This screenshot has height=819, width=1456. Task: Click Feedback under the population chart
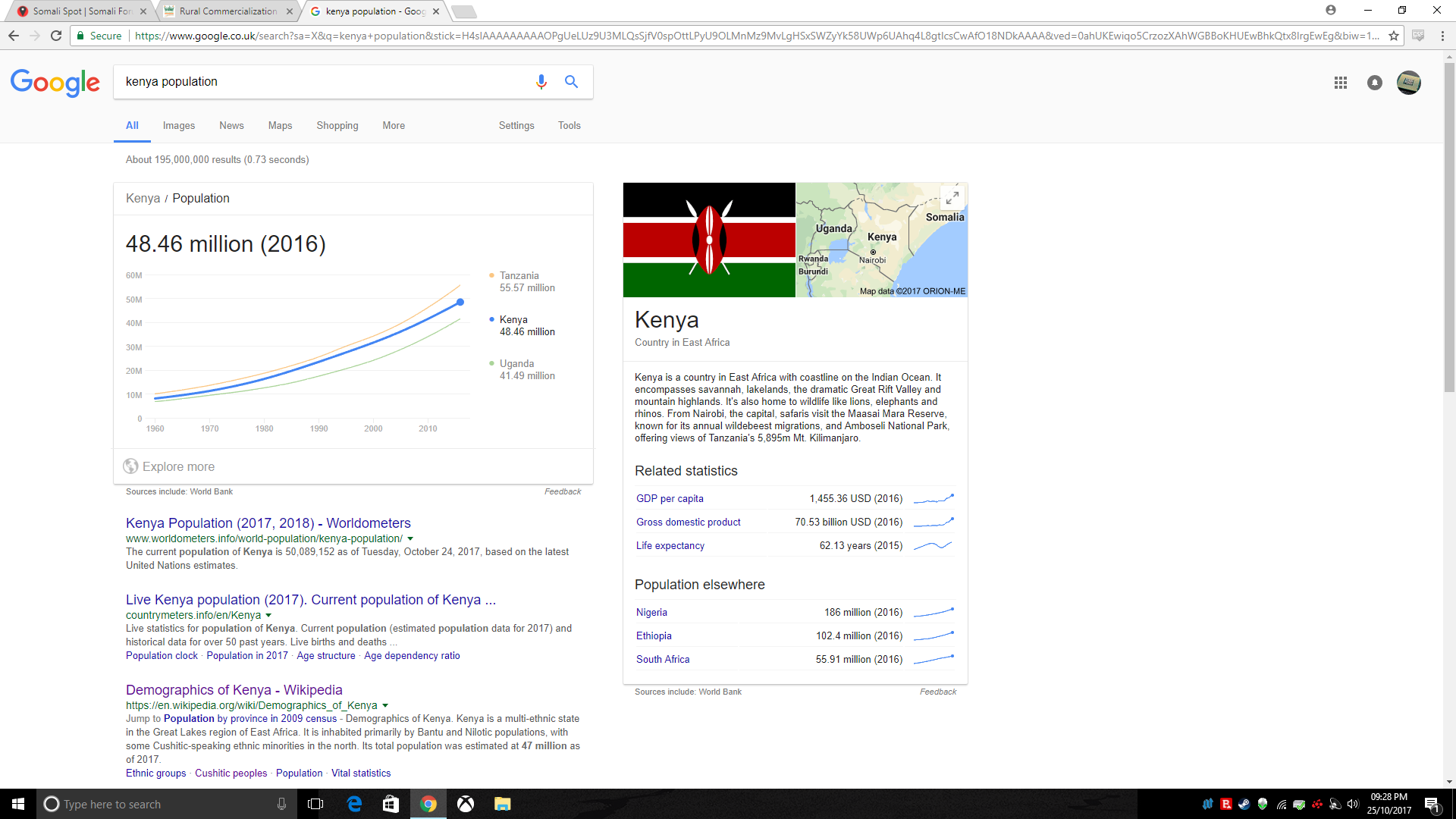click(563, 492)
